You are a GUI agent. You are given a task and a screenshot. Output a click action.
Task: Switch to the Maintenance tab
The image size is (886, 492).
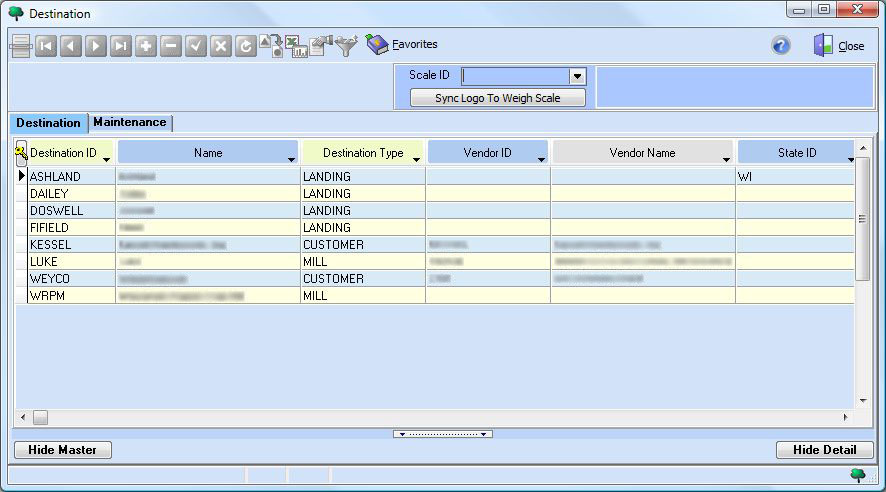(130, 122)
